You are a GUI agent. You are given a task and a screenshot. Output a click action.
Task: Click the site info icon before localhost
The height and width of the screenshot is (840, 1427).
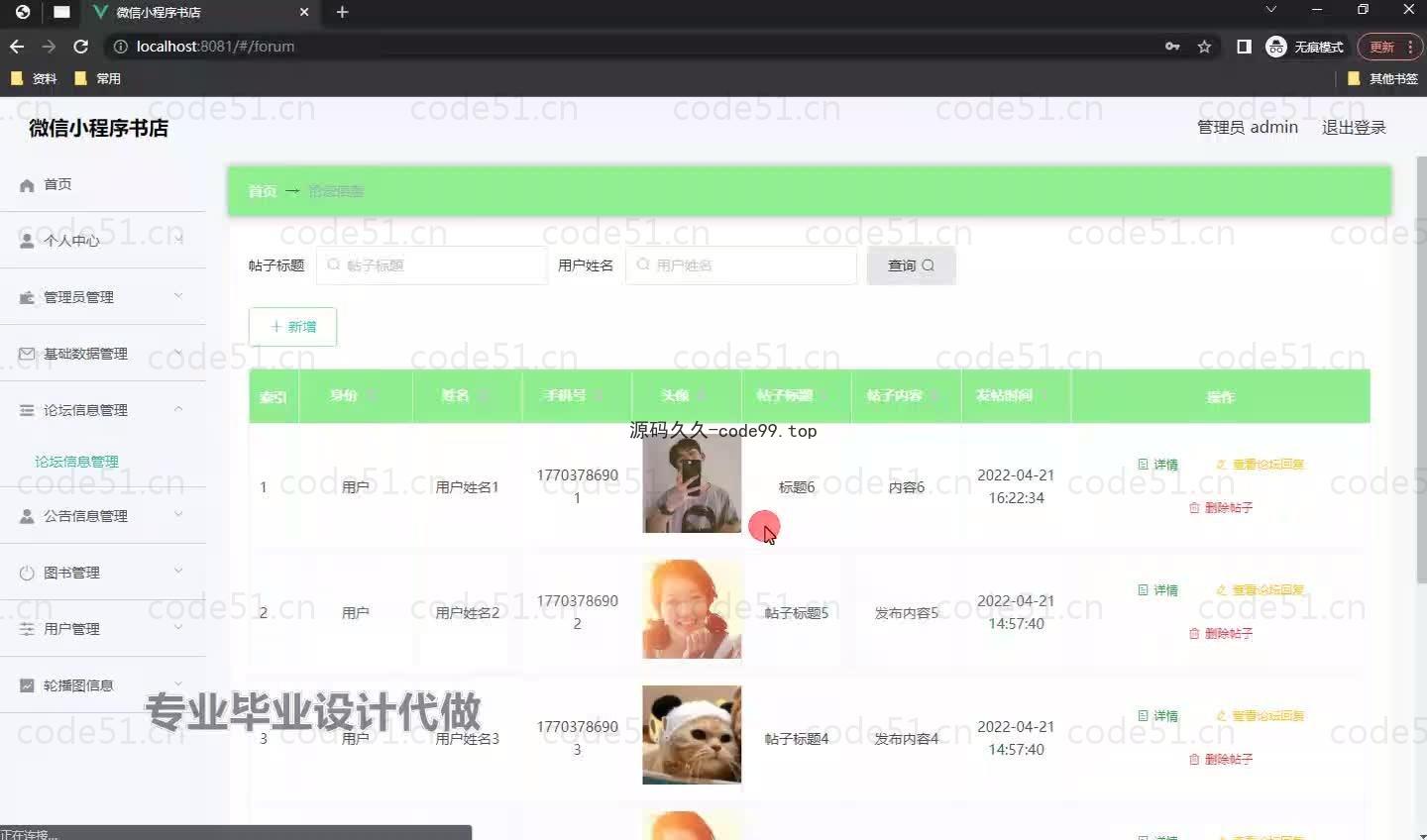[x=121, y=47]
